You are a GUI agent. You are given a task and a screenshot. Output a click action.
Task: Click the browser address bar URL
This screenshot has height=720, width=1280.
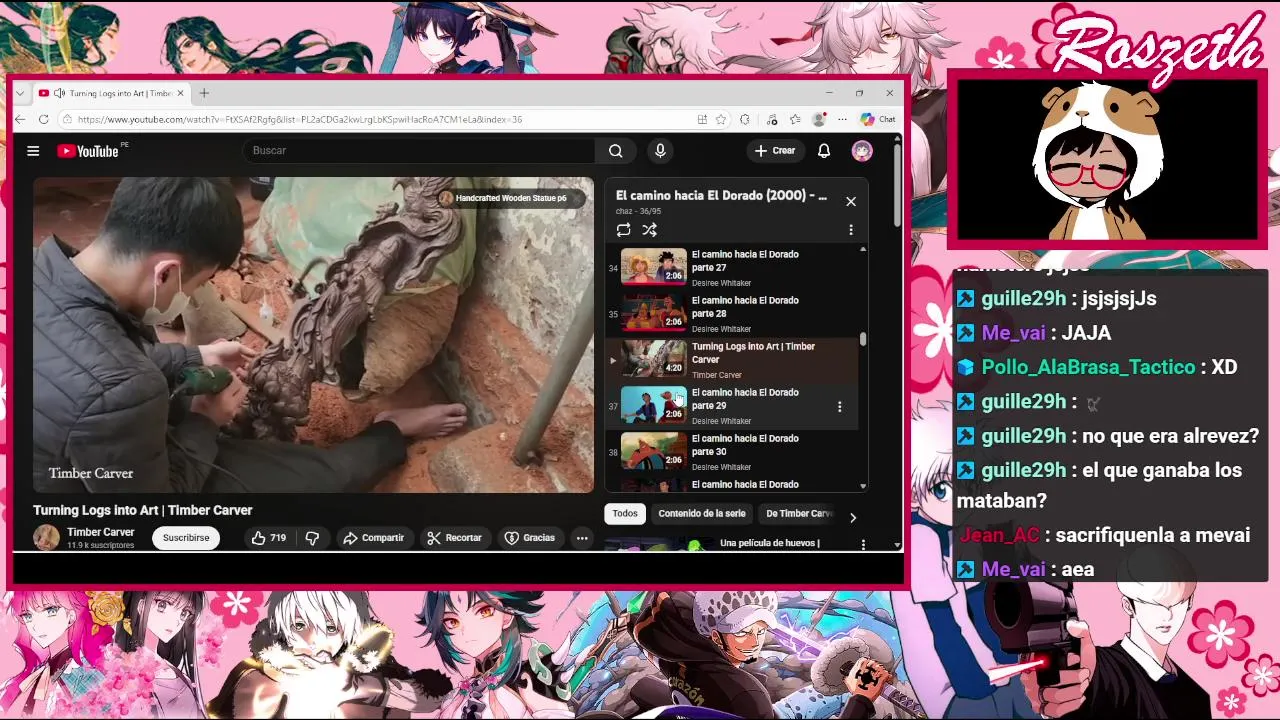300,119
